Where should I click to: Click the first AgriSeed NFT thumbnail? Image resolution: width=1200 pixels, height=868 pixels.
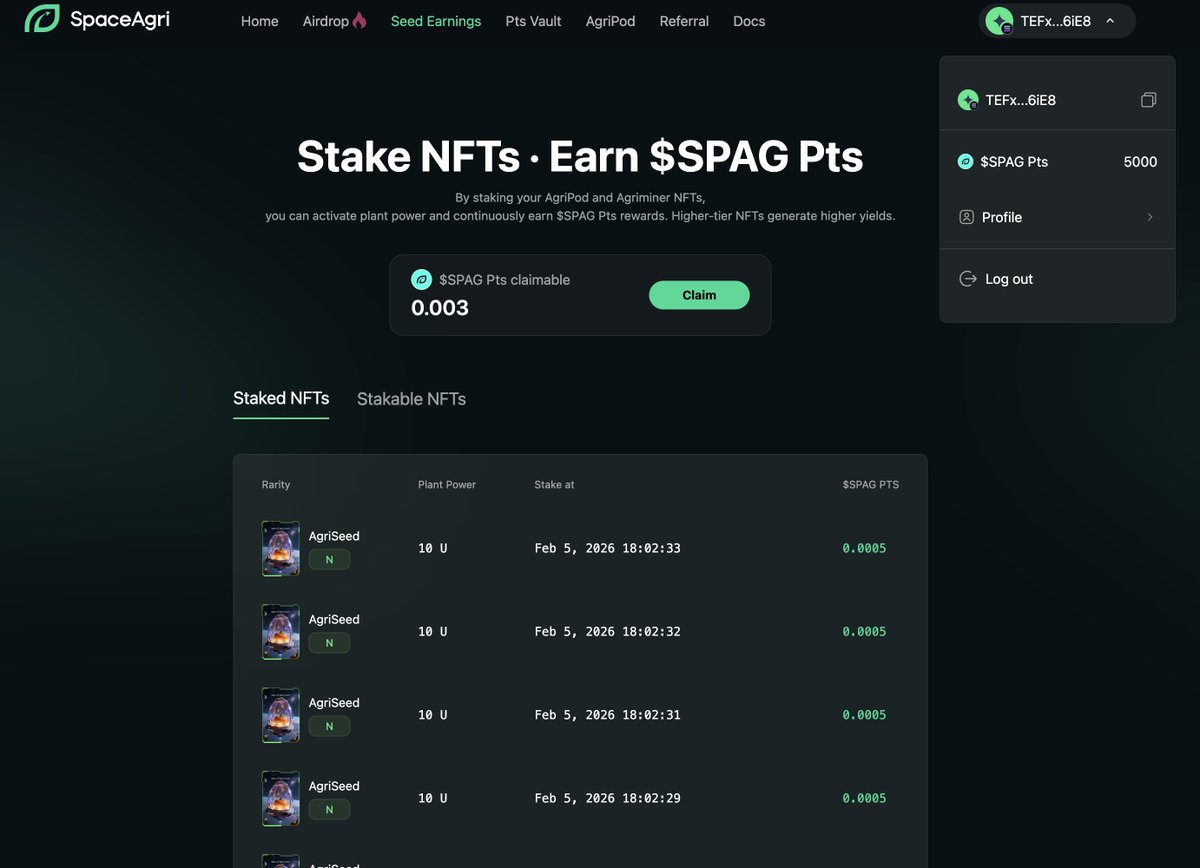tap(281, 548)
